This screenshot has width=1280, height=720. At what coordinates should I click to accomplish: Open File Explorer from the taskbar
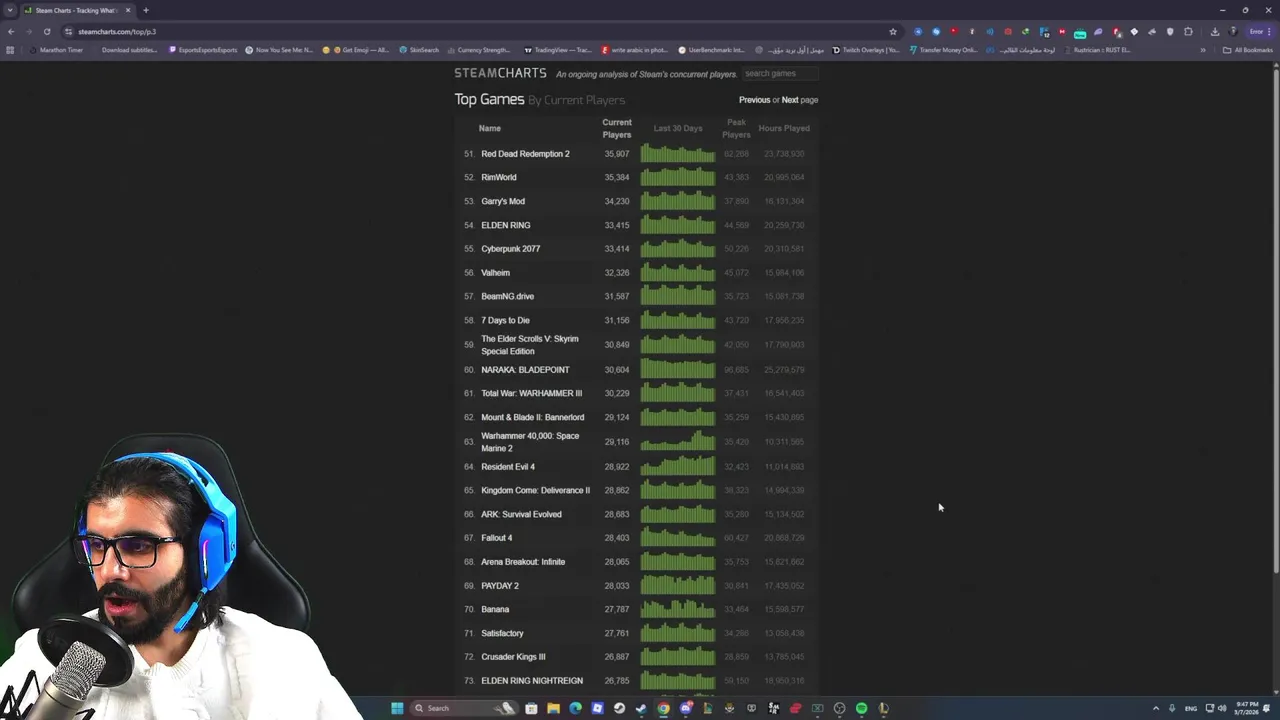tap(553, 708)
